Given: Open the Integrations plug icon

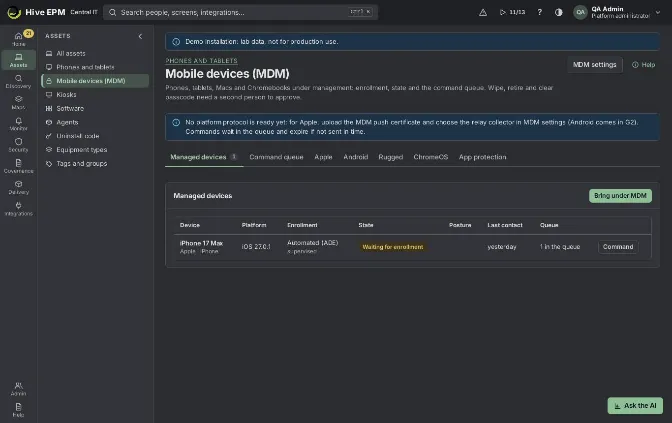Looking at the screenshot, I should point(18,209).
